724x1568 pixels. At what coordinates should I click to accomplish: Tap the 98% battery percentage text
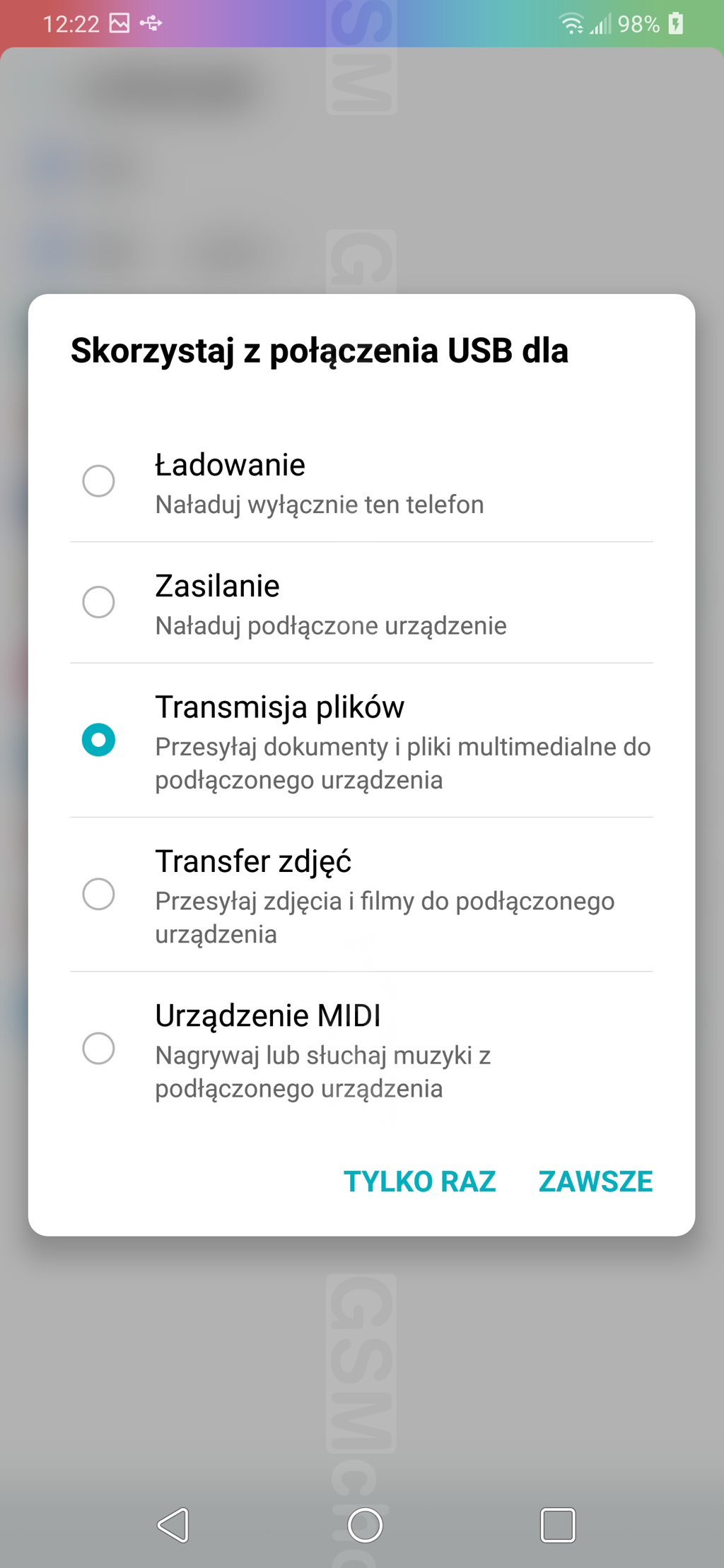coord(638,25)
